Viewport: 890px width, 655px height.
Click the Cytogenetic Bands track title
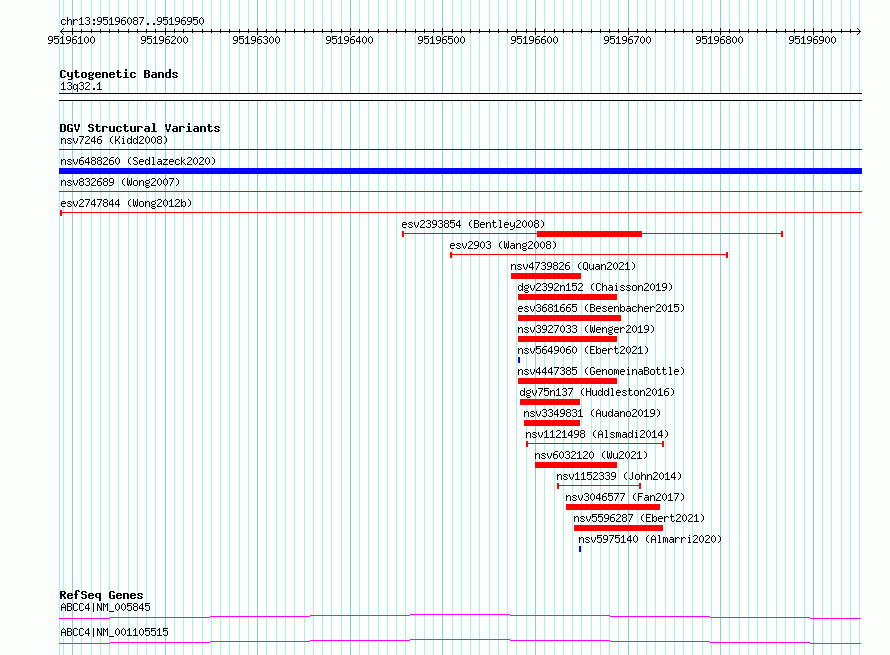pyautogui.click(x=119, y=74)
